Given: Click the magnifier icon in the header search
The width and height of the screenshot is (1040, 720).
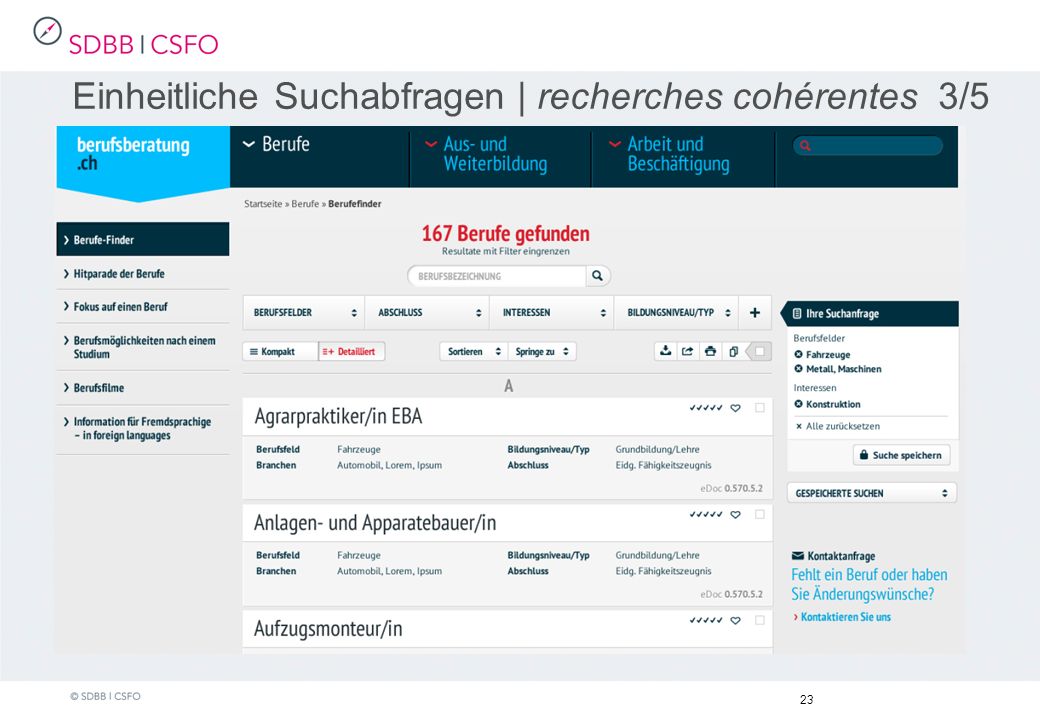Looking at the screenshot, I should click(x=805, y=146).
